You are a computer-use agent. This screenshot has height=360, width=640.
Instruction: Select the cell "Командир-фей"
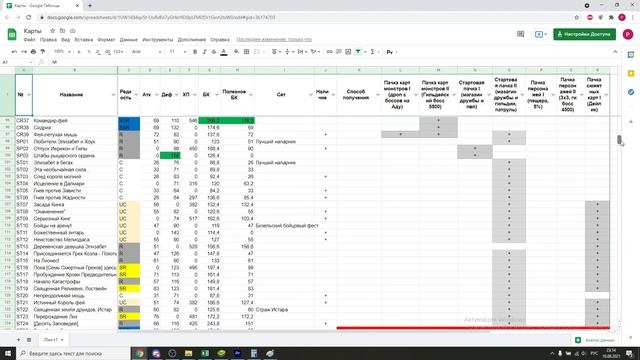click(75, 120)
